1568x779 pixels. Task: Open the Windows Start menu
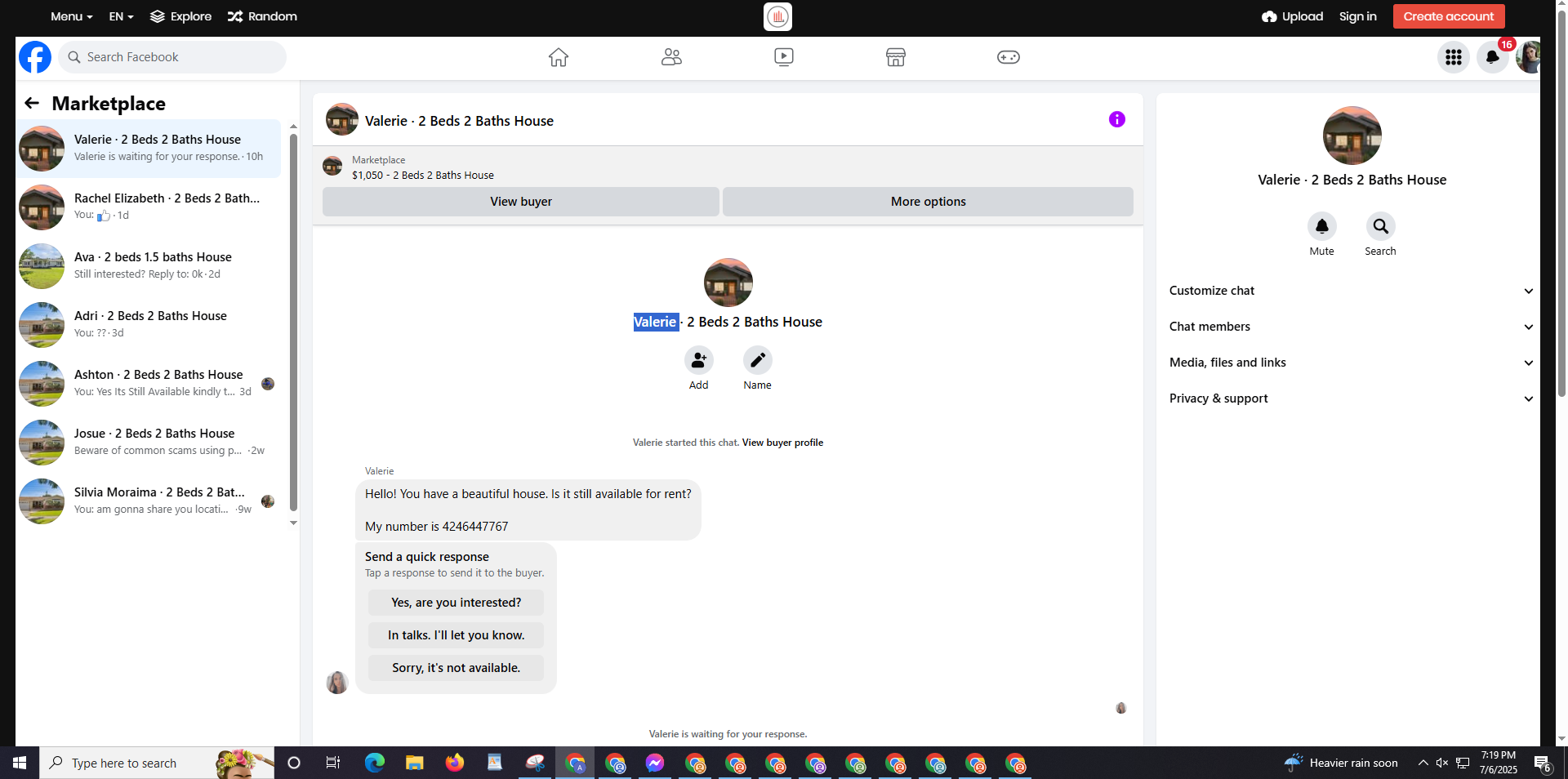pyautogui.click(x=20, y=763)
